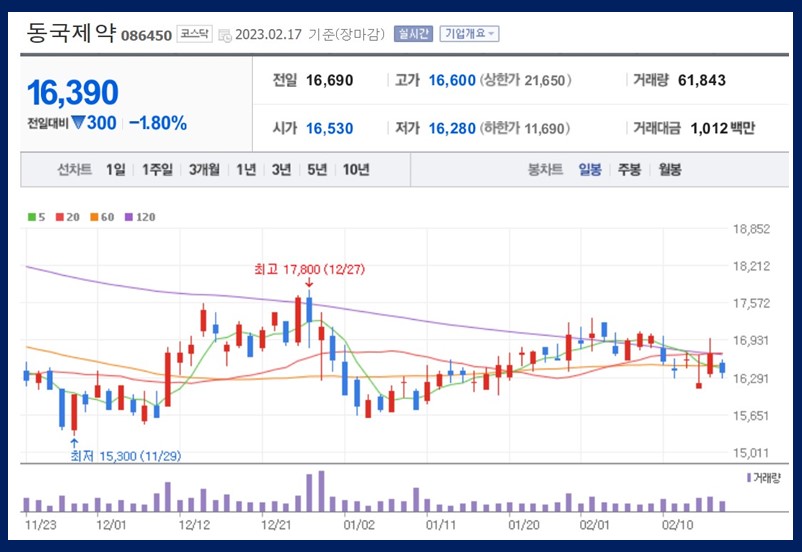Click the orange 60-day moving average swatch
The height and width of the screenshot is (552, 802).
[94, 217]
